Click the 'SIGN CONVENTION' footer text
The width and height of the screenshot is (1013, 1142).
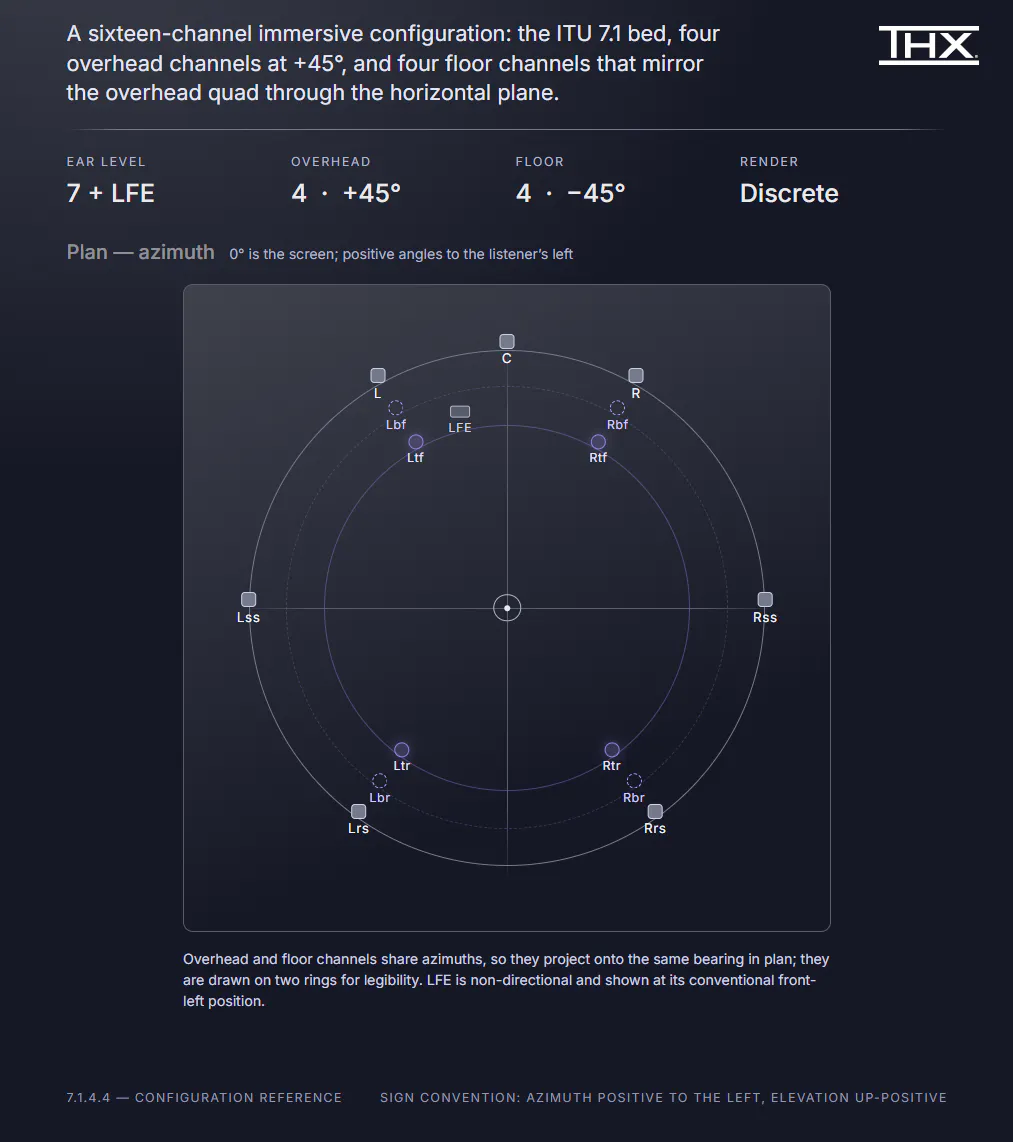point(663,1098)
